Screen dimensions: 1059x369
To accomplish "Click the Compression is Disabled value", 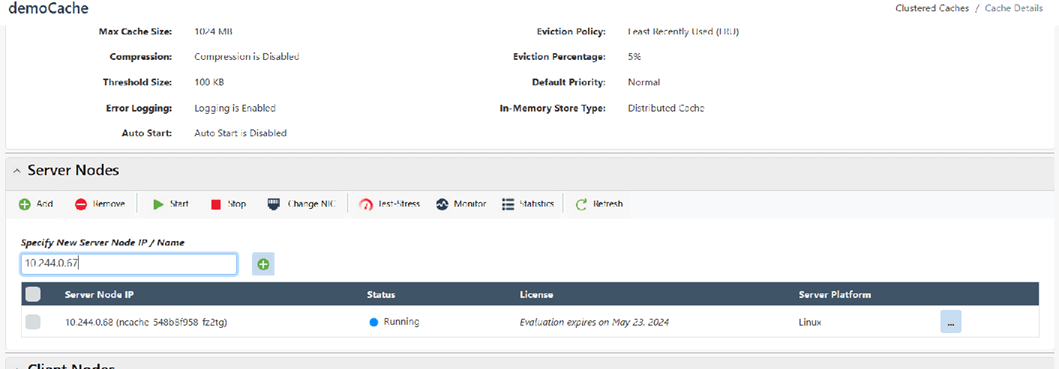I will tap(247, 57).
